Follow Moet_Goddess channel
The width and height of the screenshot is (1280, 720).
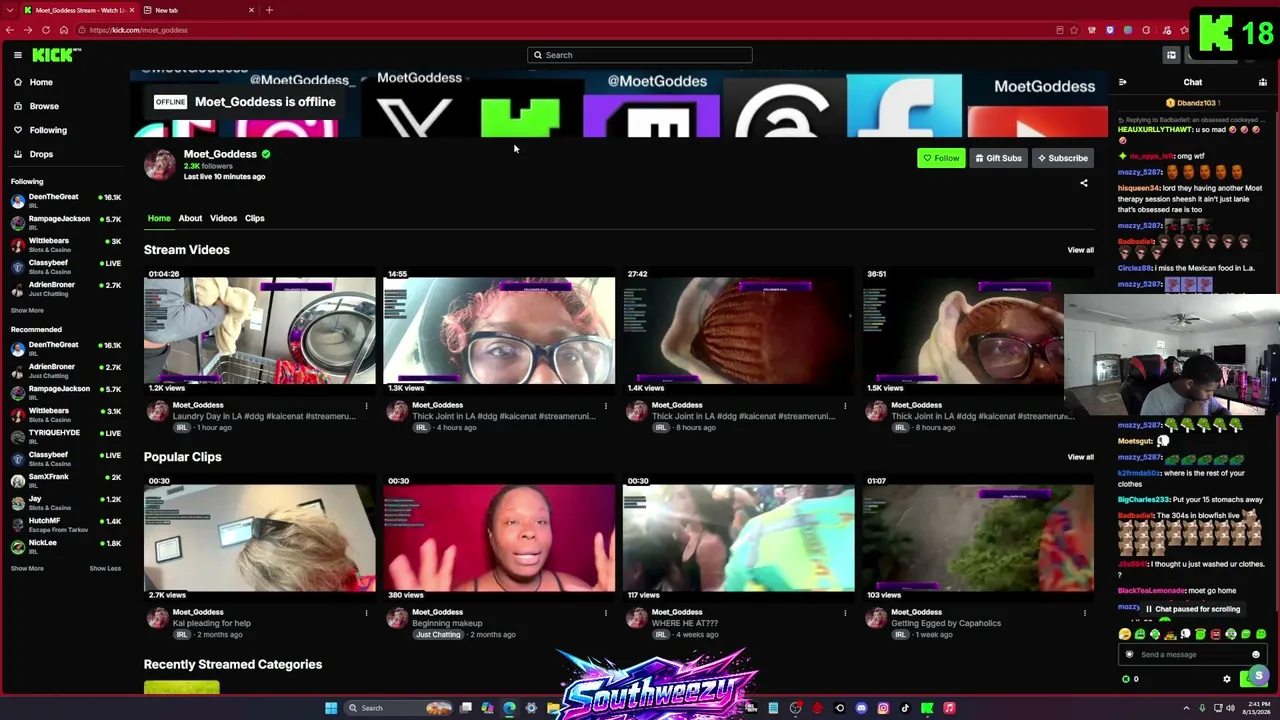point(941,158)
